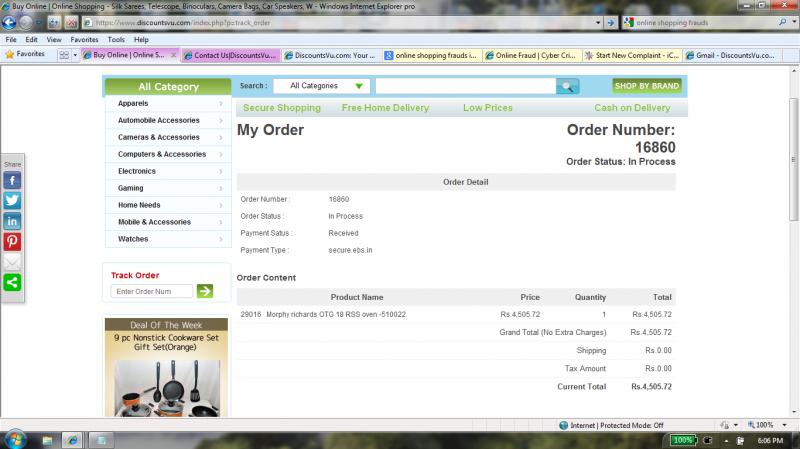The image size is (800, 449).
Task: Click the vertical page scrollbar thumb
Action: point(793,159)
